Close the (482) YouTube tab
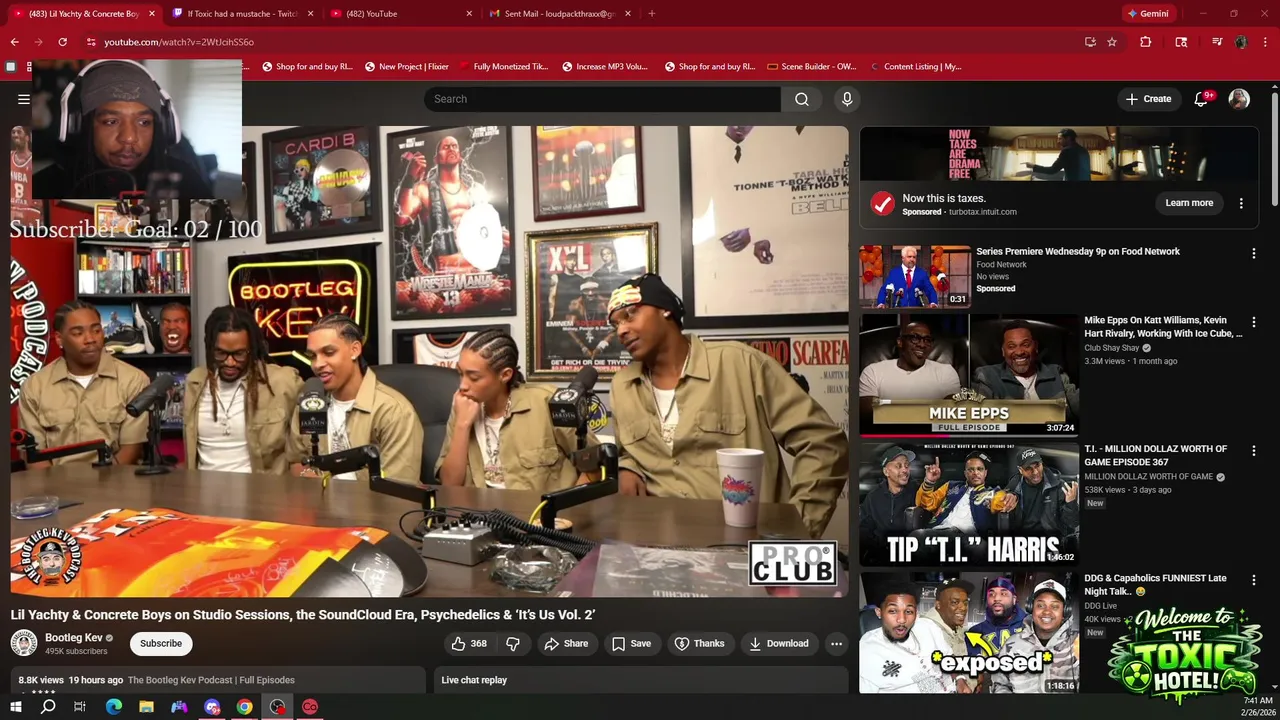The image size is (1280, 720). point(469,14)
